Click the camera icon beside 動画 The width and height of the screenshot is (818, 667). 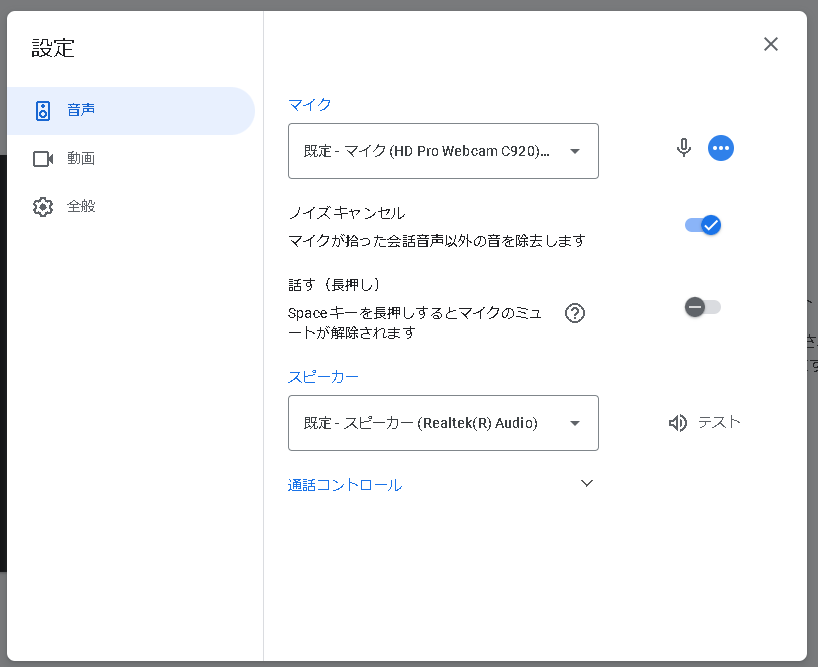pyautogui.click(x=43, y=159)
